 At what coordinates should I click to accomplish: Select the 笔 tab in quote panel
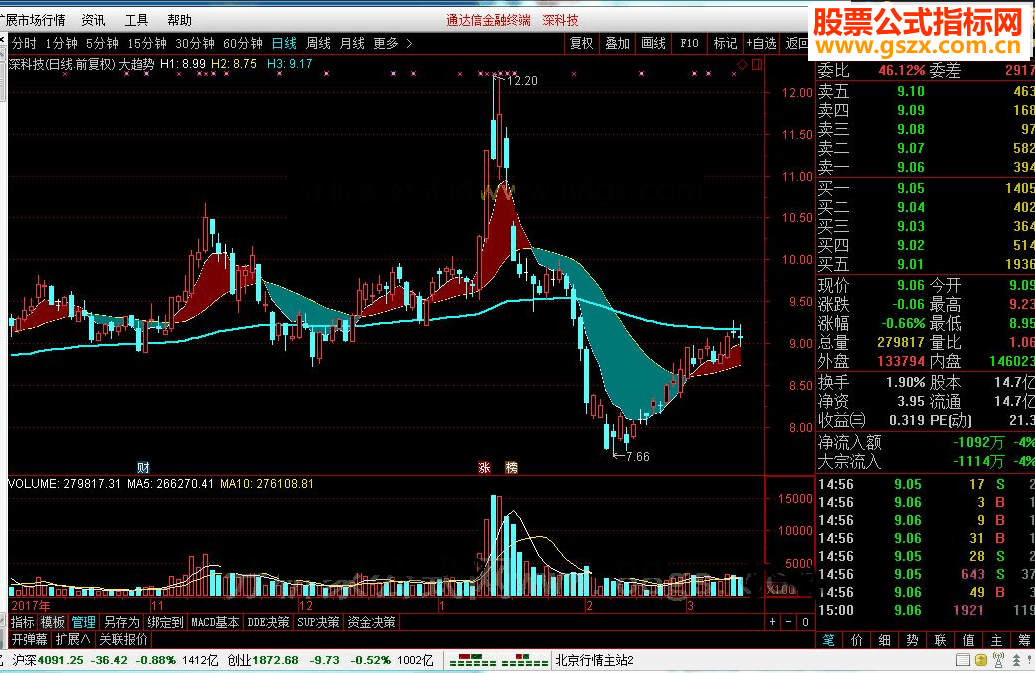pyautogui.click(x=828, y=639)
